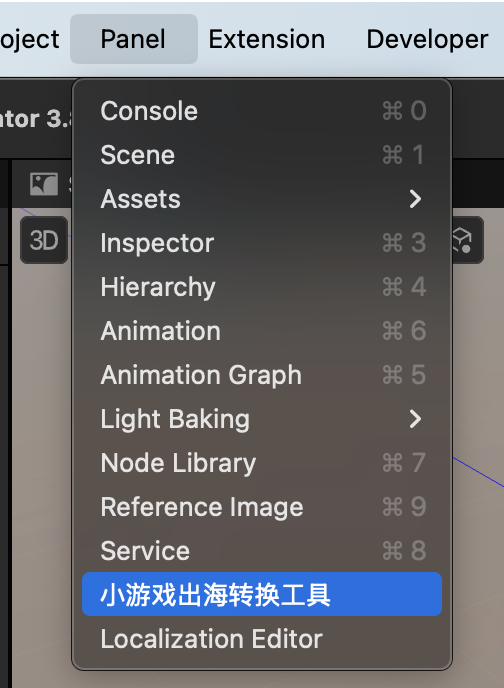504x688 pixels.
Task: Open the Developer menu
Action: click(x=427, y=39)
